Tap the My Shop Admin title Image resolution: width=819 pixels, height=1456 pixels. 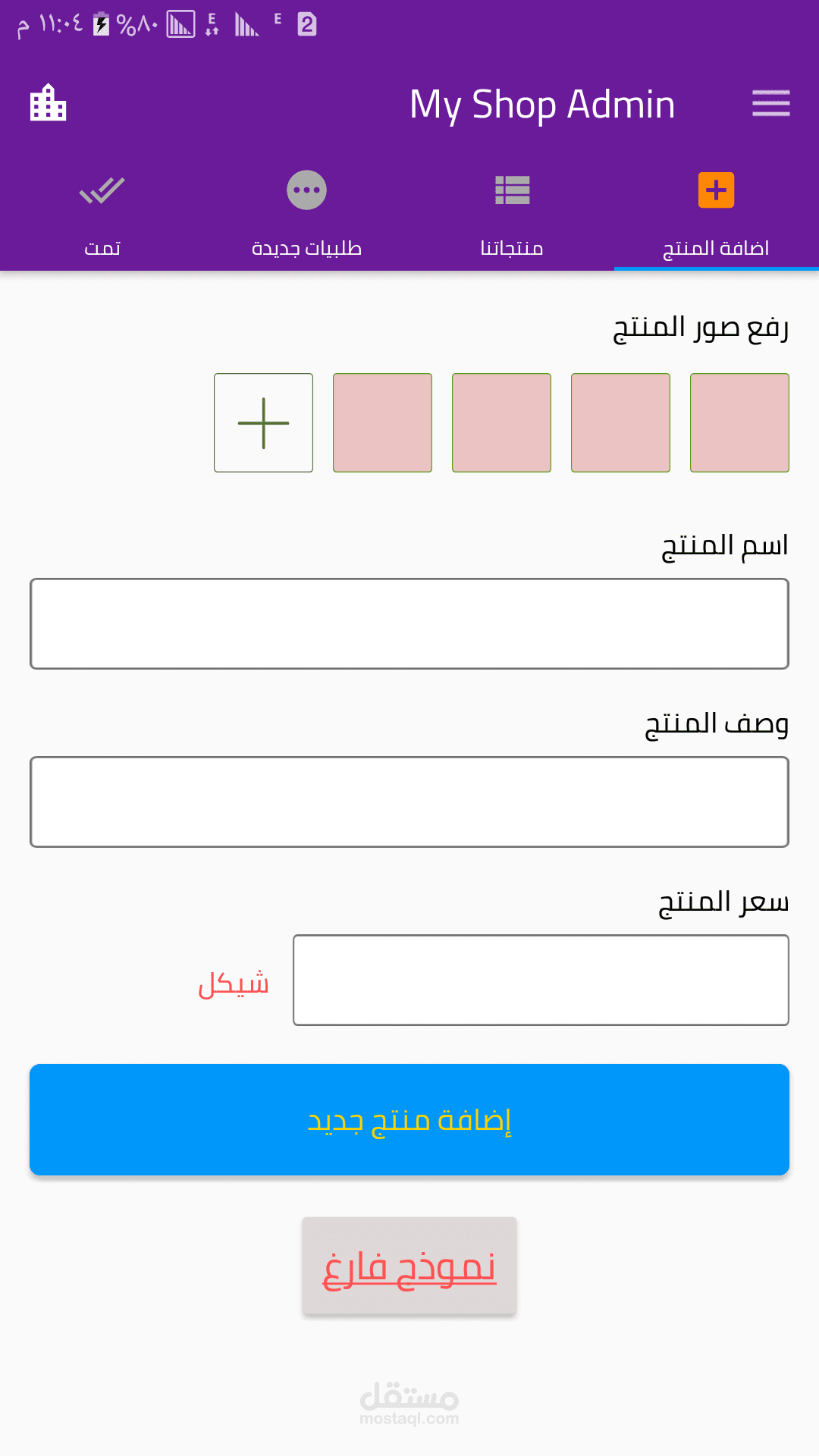pyautogui.click(x=542, y=105)
